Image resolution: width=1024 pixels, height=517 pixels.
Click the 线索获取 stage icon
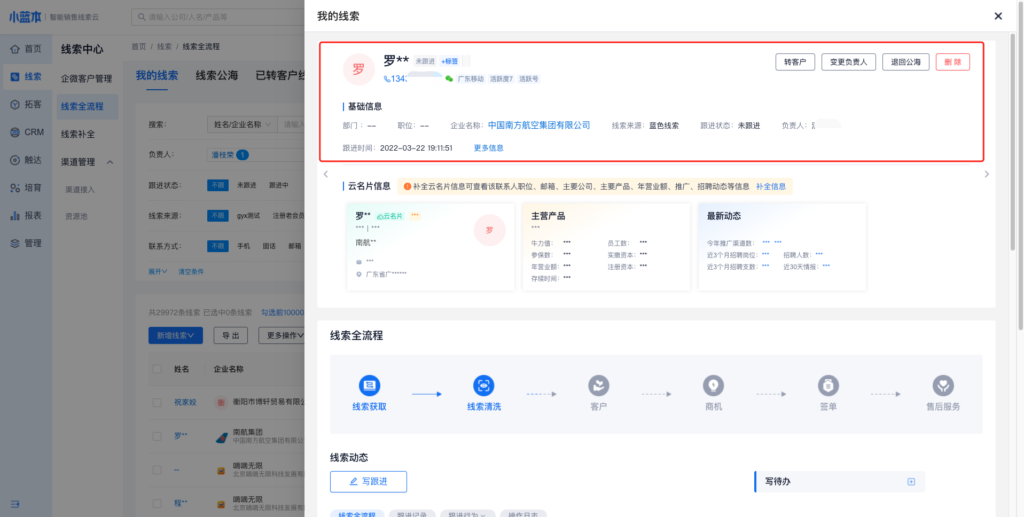point(369,385)
